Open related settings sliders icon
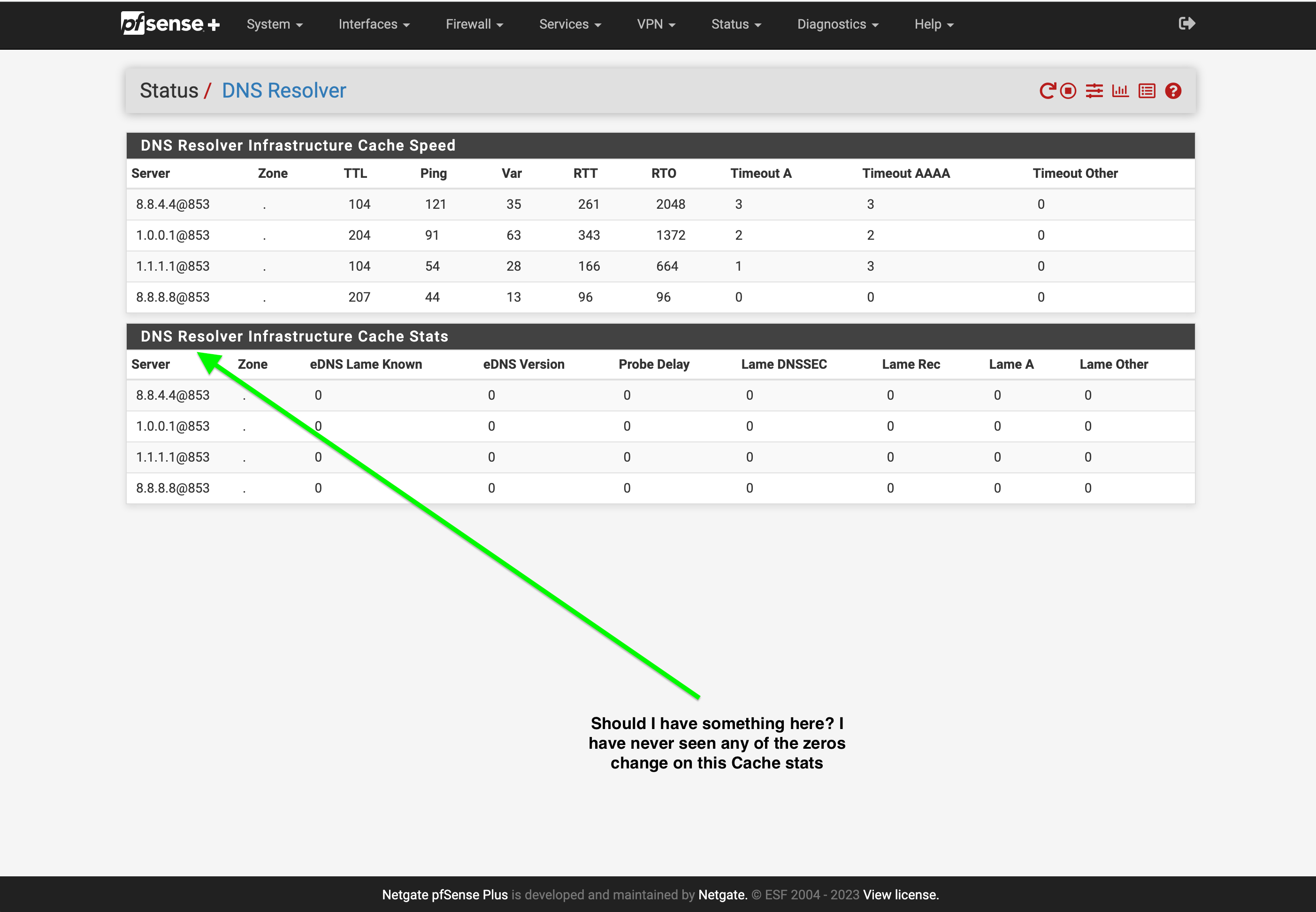 tap(1094, 91)
